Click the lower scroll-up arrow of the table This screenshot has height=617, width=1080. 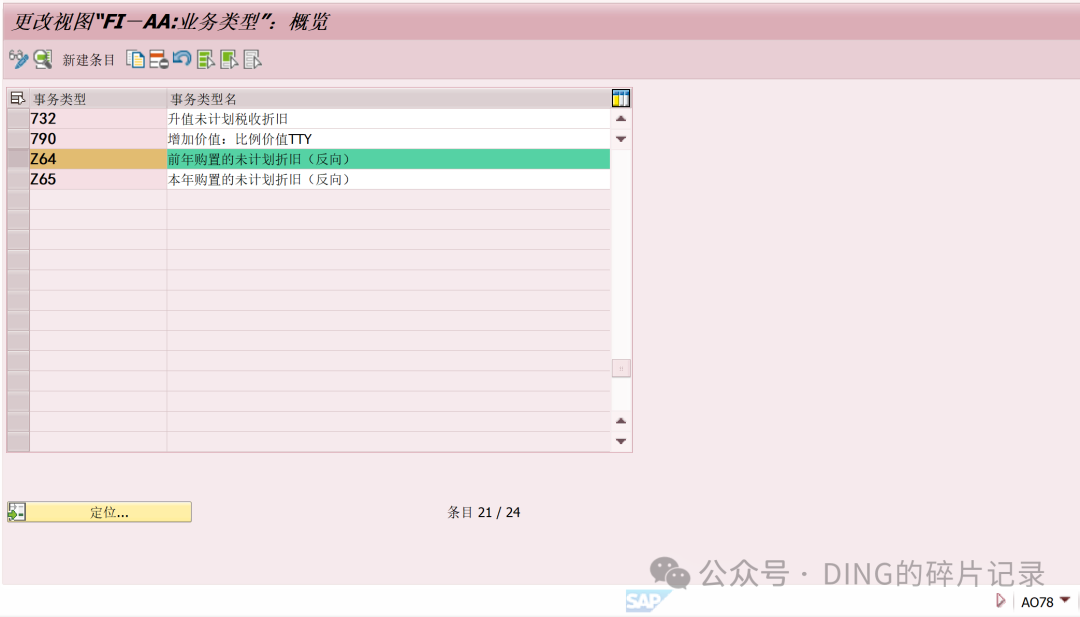621,421
